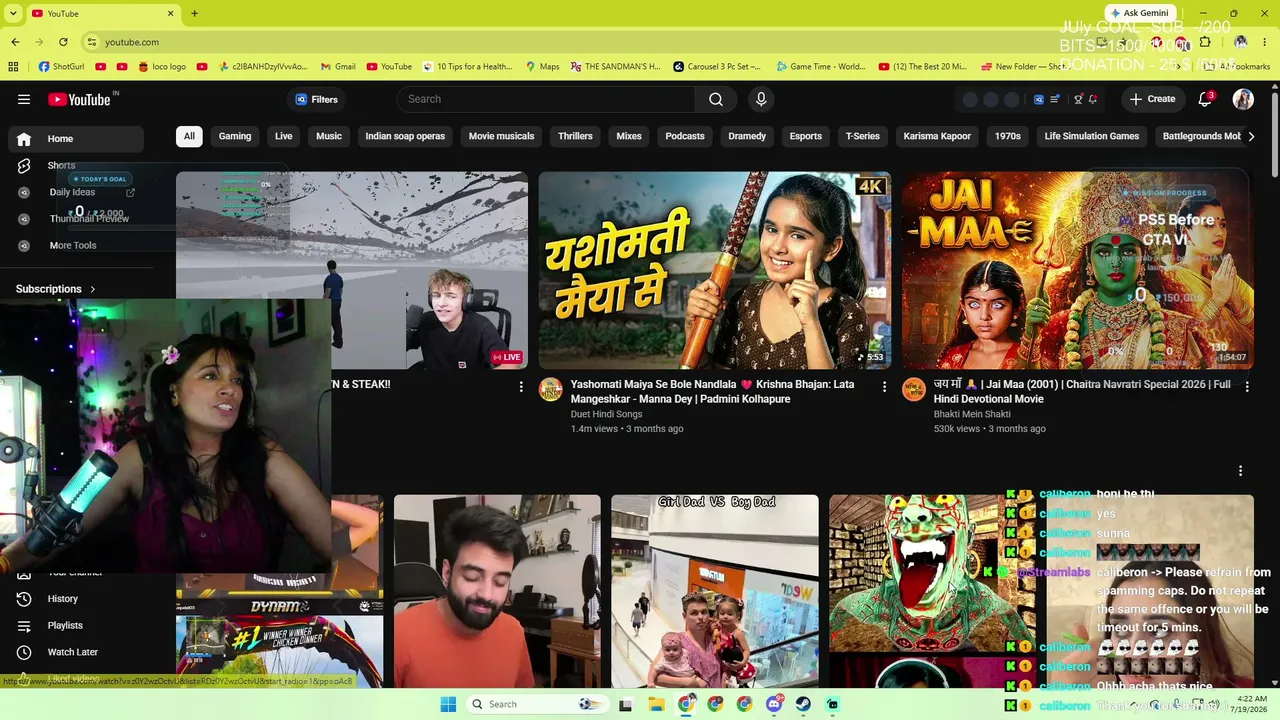The height and width of the screenshot is (720, 1280).
Task: Open the extension trophy icon in YouTube header
Action: pos(1078,99)
